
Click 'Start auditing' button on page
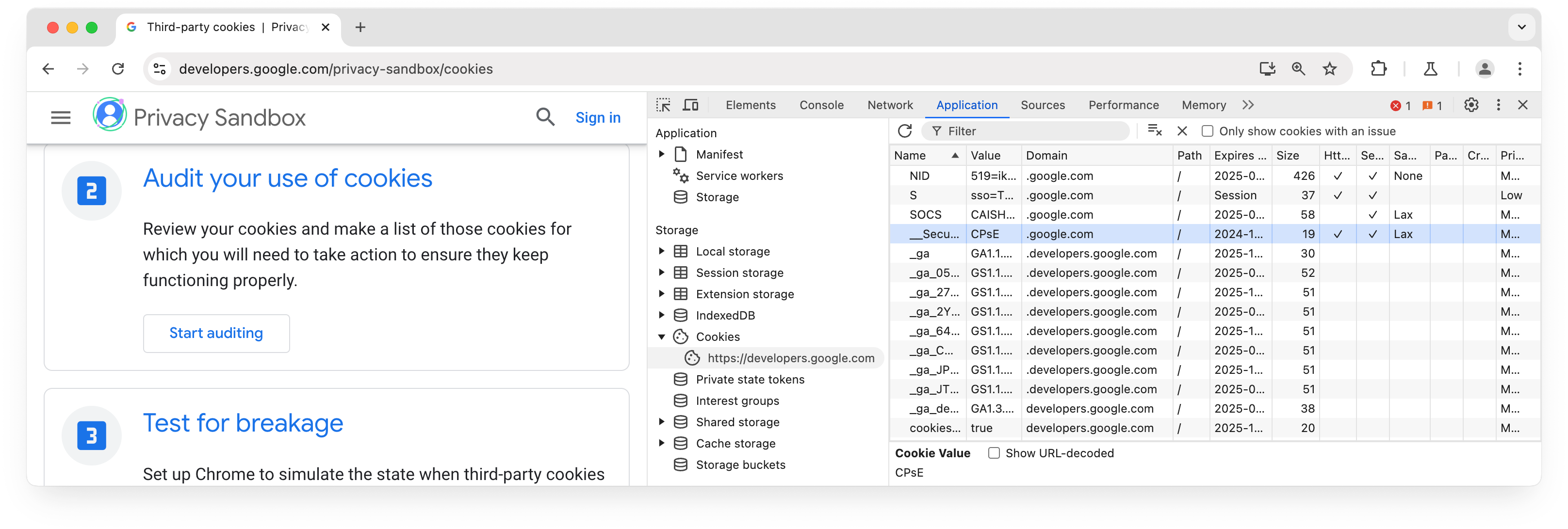point(215,332)
